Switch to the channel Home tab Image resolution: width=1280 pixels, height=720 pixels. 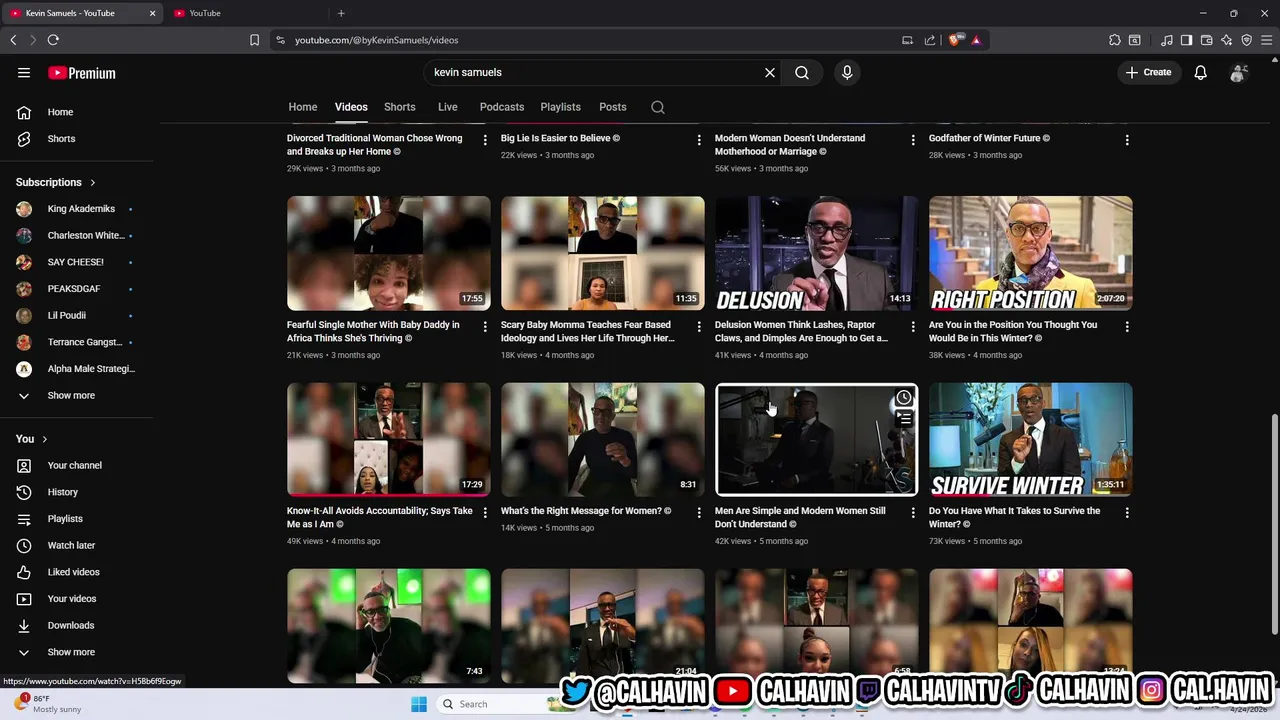pyautogui.click(x=303, y=107)
